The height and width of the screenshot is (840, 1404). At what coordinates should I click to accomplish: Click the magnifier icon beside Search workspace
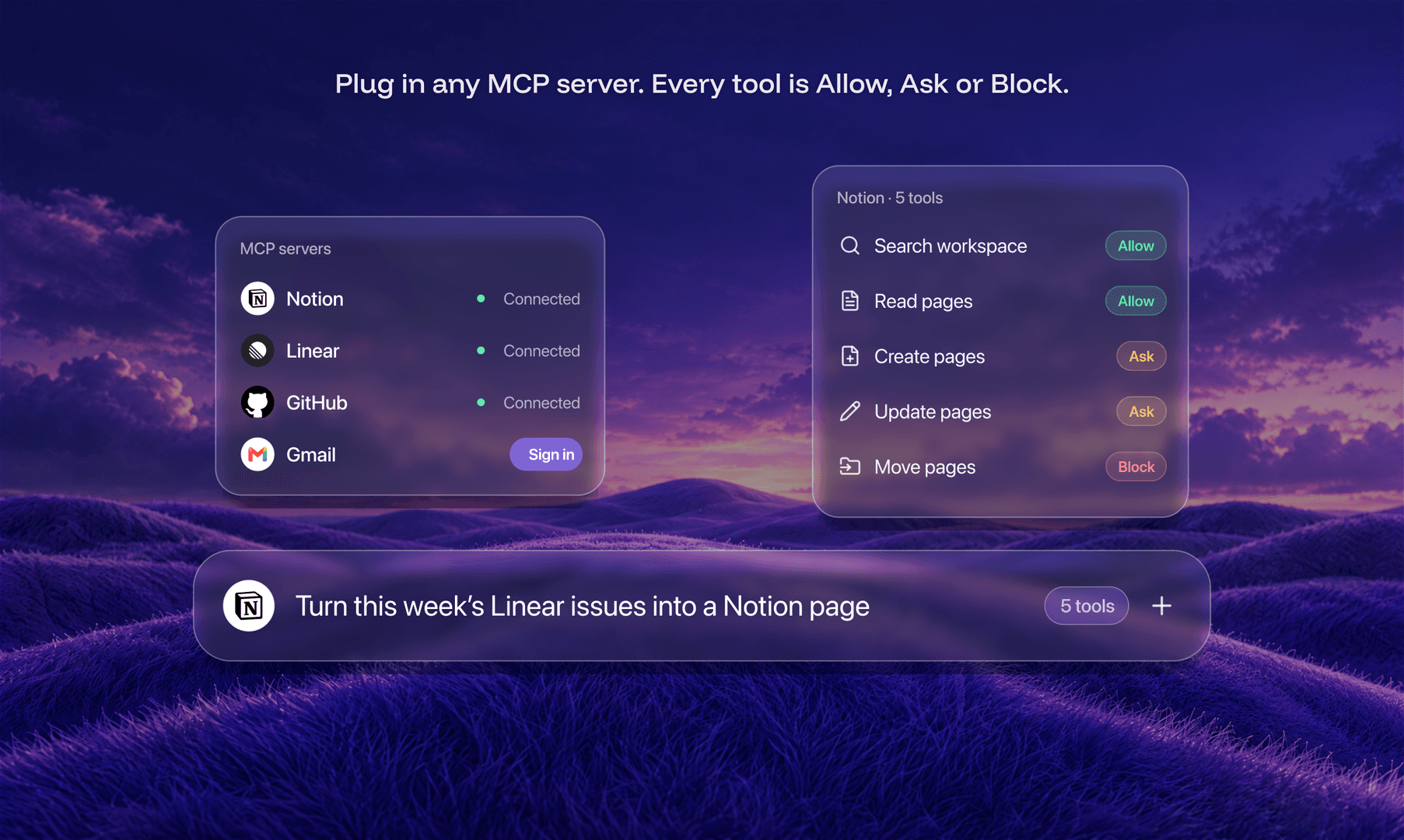[x=850, y=246]
